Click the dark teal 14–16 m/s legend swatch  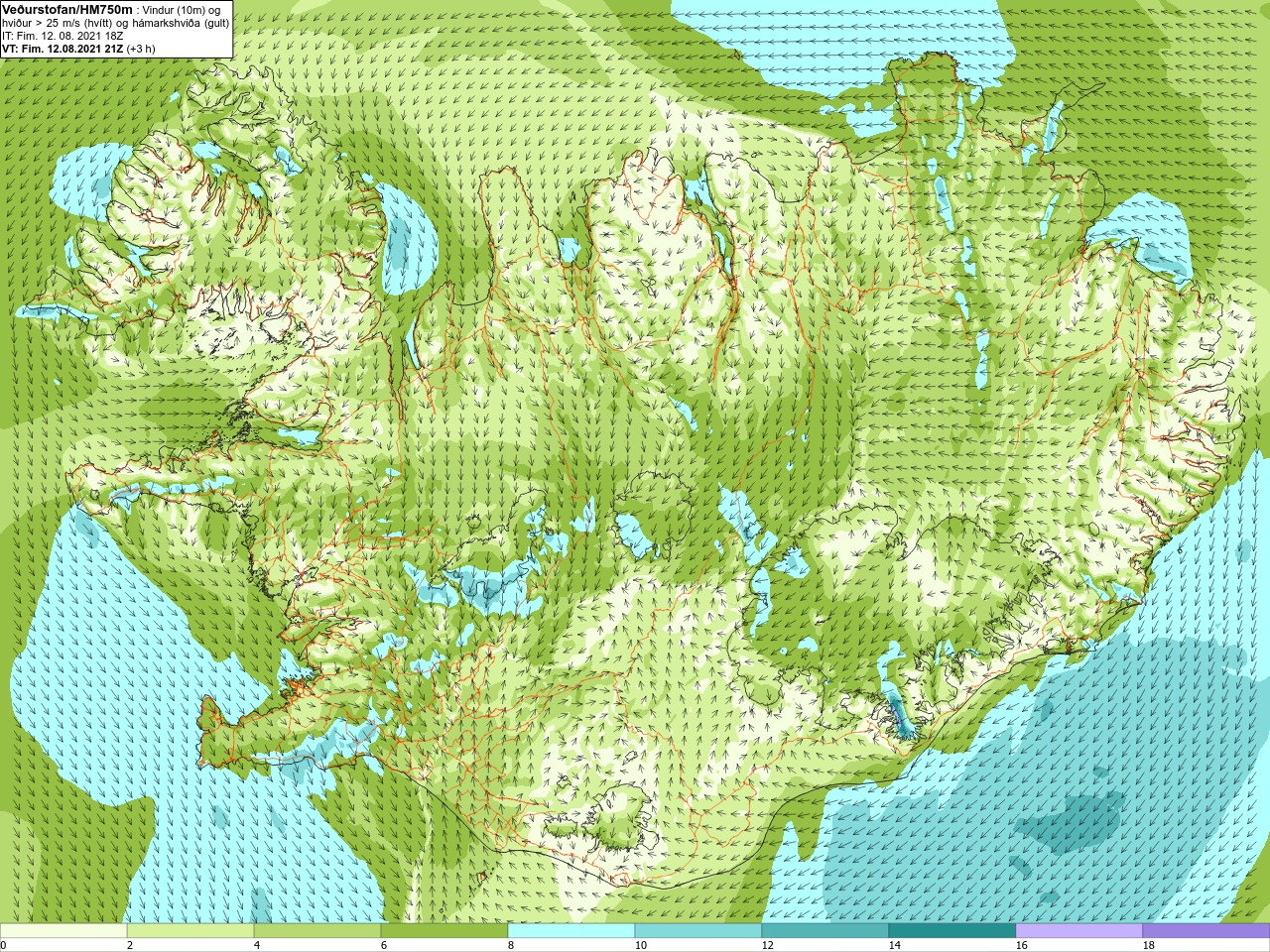(x=952, y=931)
